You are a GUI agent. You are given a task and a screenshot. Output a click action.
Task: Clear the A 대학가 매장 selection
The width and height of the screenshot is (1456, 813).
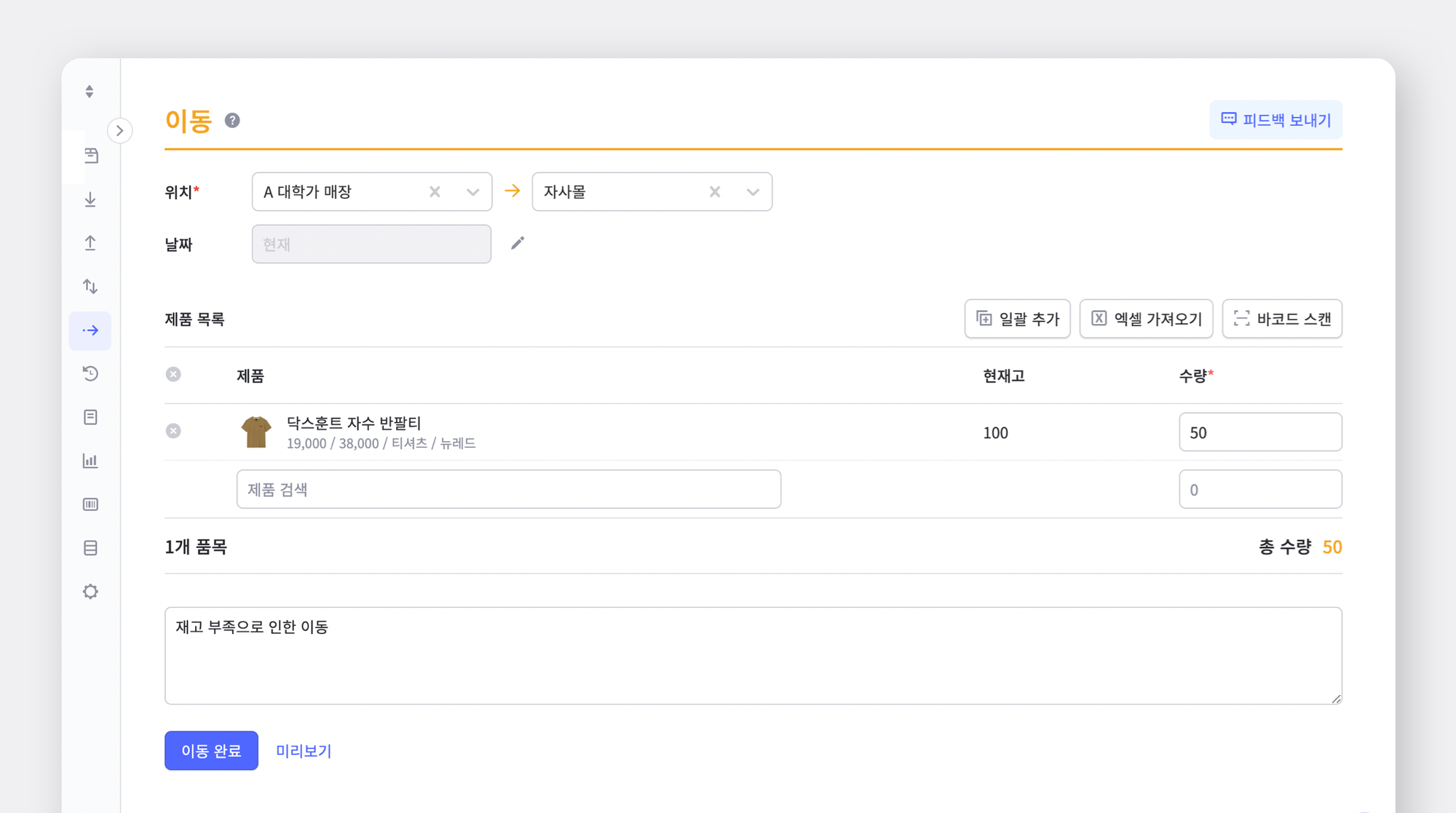[435, 191]
